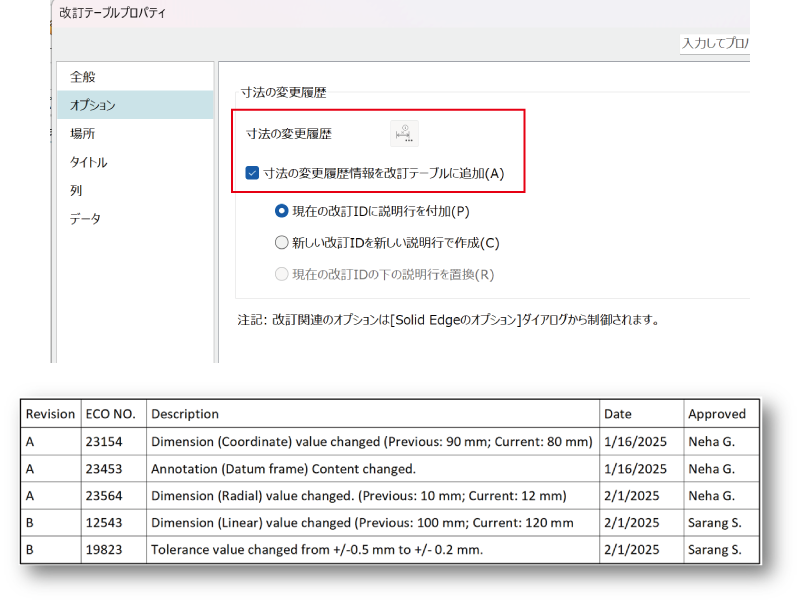800x603 pixels.
Task: Toggle the 寸法の変更履歴情報を改訂テーブルに追加 checkbox
Action: click(252, 173)
